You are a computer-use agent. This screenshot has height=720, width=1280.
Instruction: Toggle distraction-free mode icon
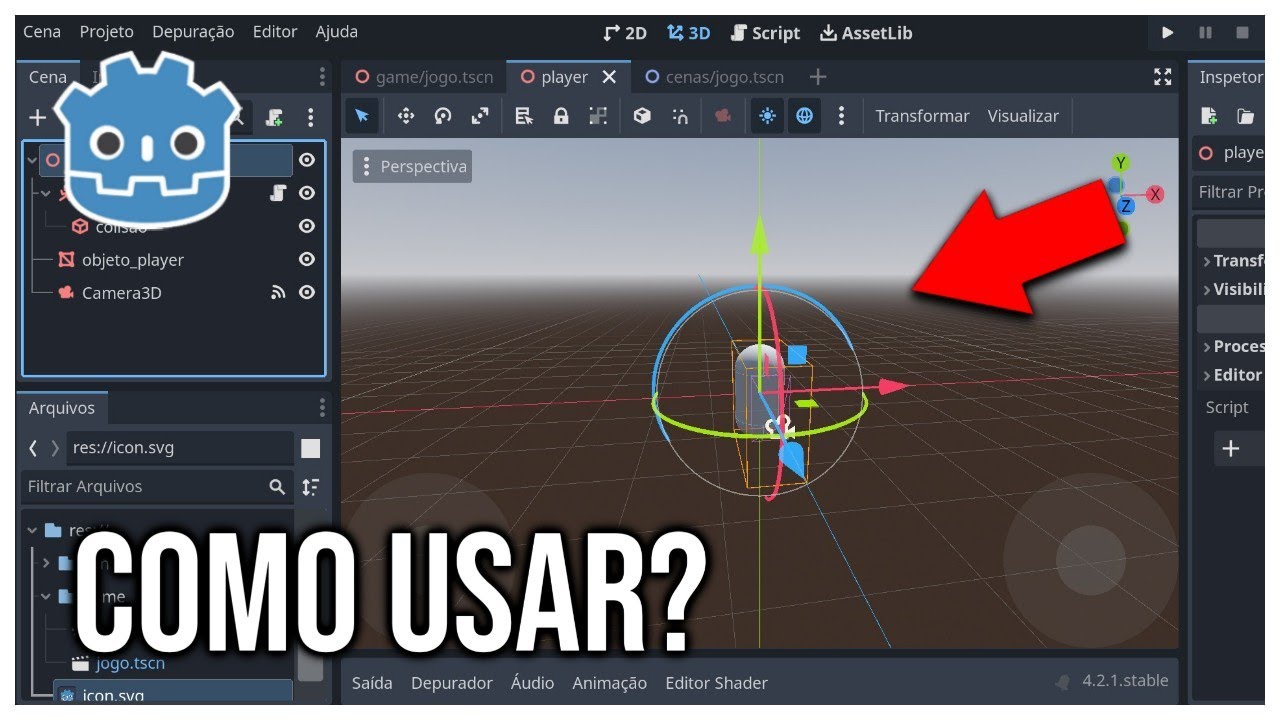tap(1162, 77)
